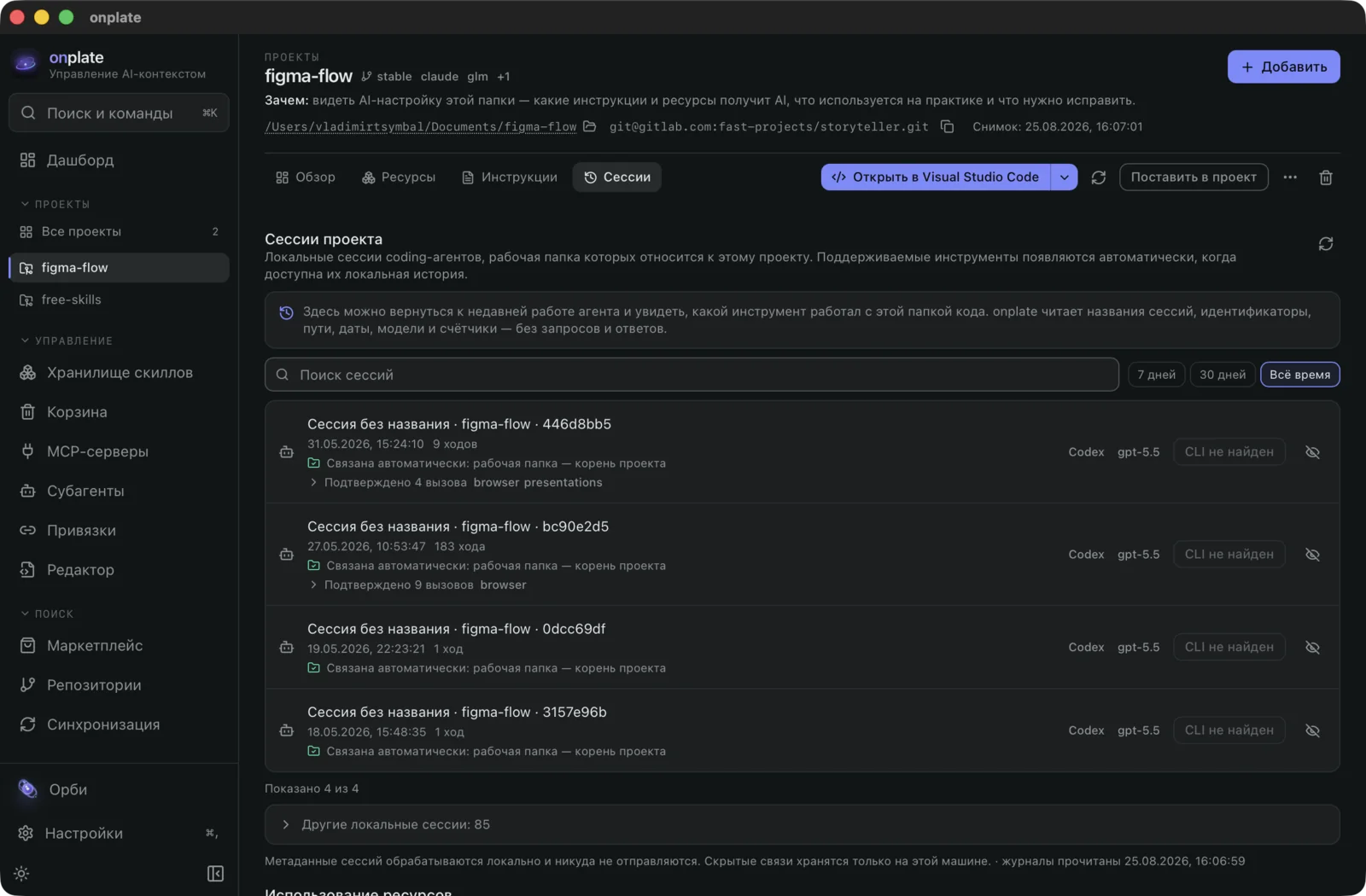This screenshot has height=896, width=1366.
Task: Select the free-skills project
Action: [x=119, y=300]
